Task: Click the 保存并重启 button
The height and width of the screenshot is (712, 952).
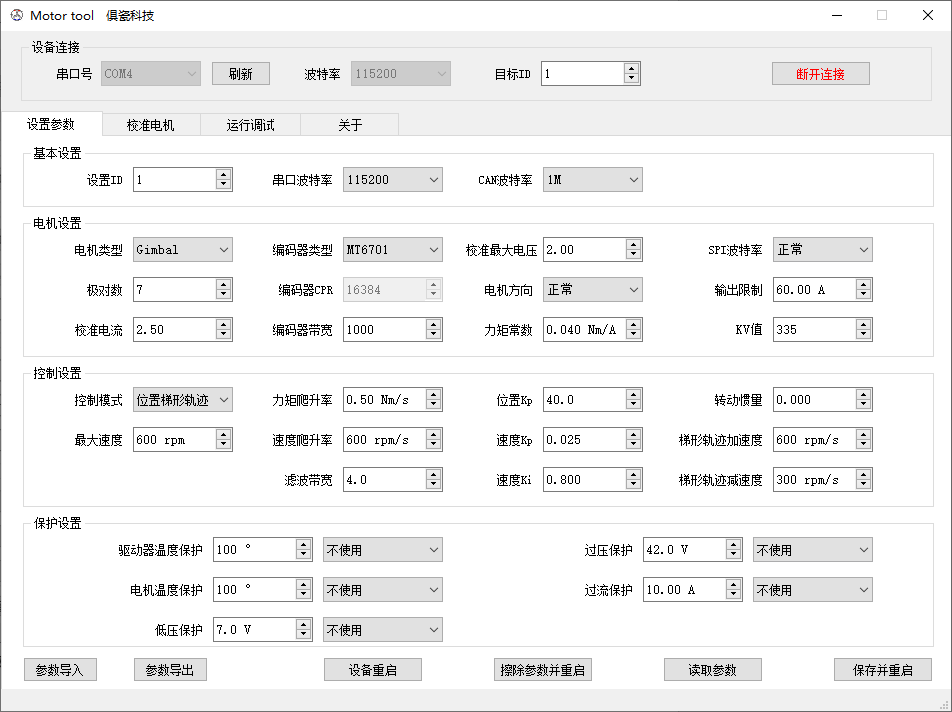Action: [882, 669]
